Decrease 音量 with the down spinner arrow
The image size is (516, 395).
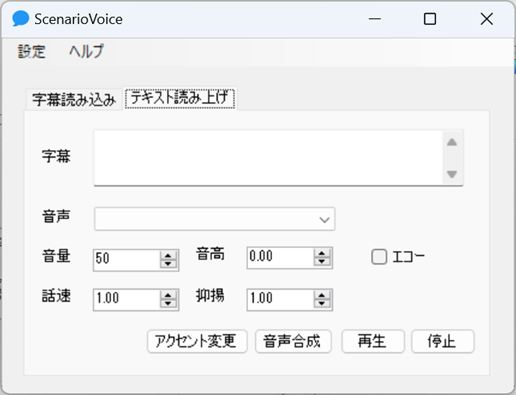click(x=168, y=264)
